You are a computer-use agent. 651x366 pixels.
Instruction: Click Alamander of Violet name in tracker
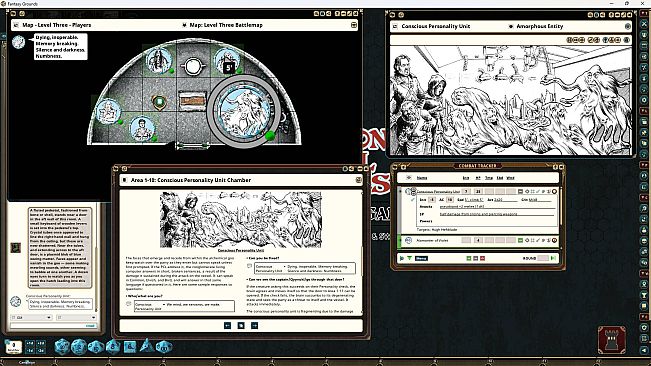pos(432,240)
